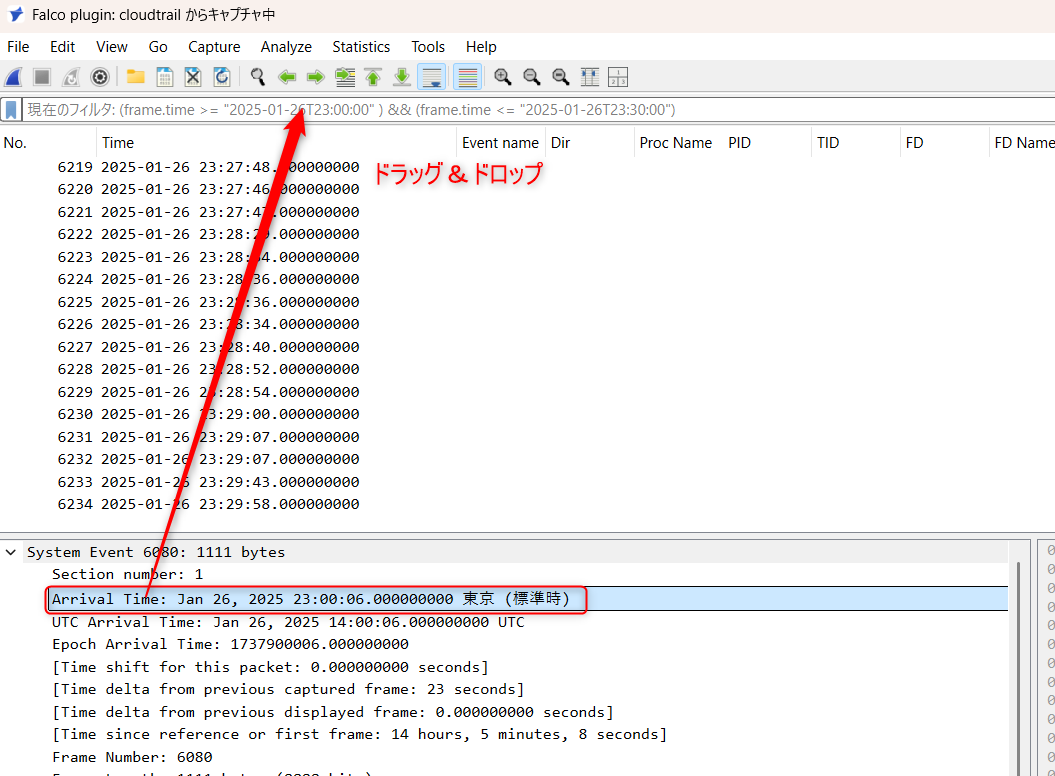Sort by the FD column header
The width and height of the screenshot is (1055, 776).
point(945,143)
